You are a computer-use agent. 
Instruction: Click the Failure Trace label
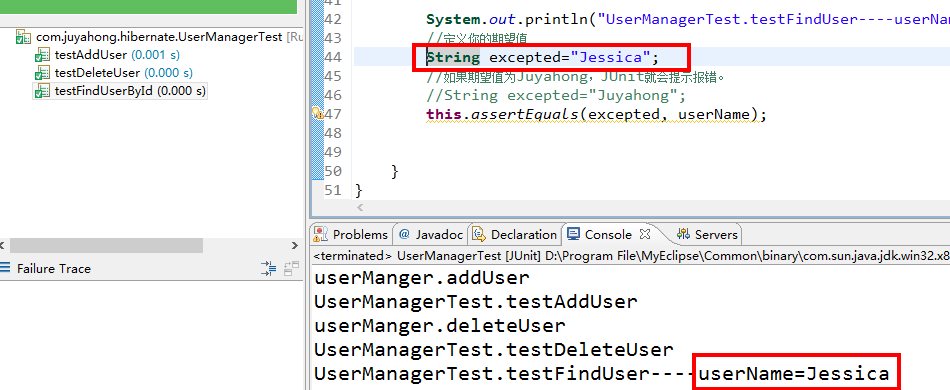pos(53,268)
